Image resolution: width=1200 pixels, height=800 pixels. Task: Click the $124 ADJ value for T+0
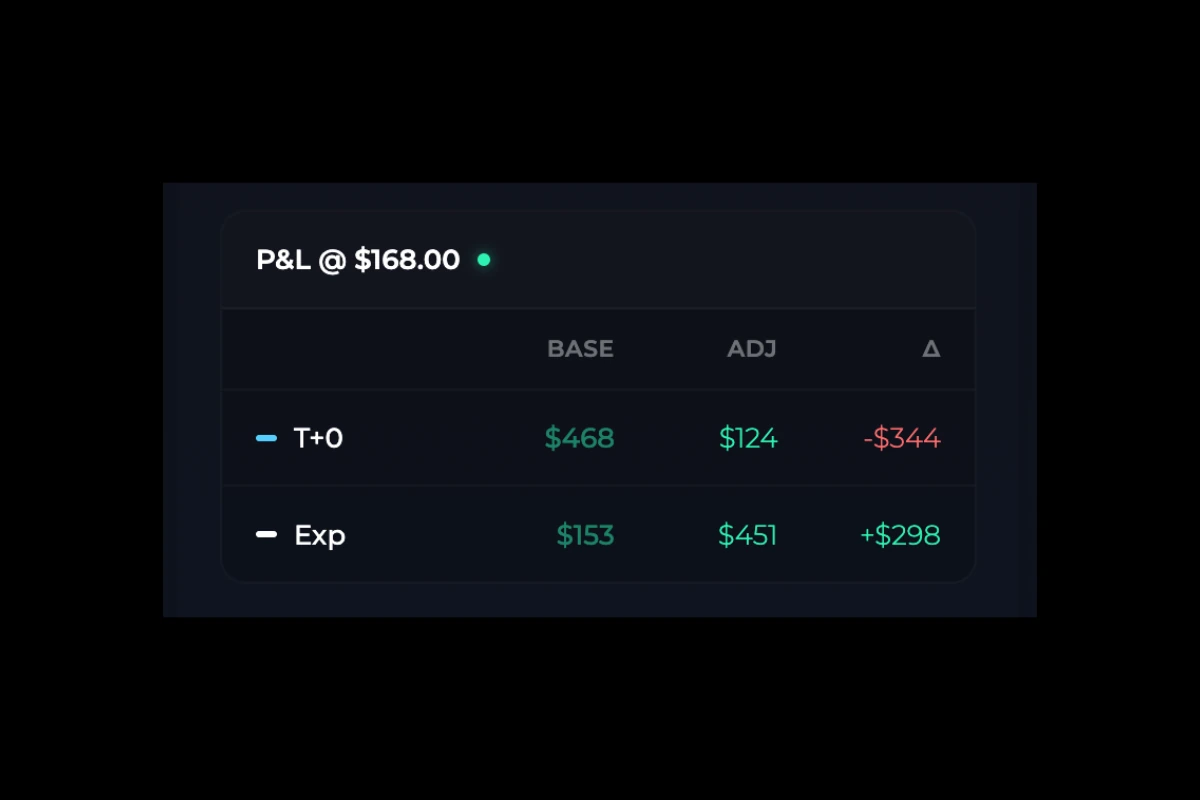click(748, 437)
